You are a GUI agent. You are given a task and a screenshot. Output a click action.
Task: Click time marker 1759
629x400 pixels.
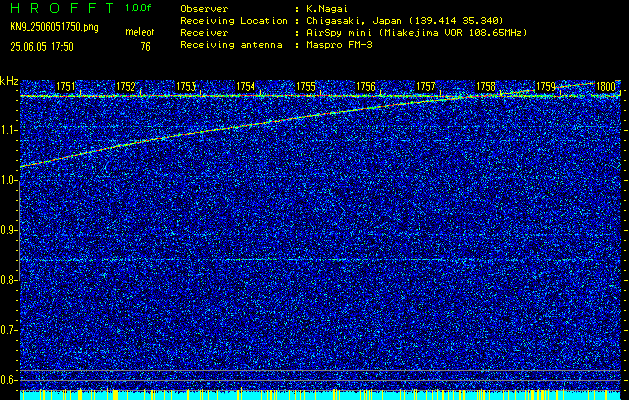[546, 86]
